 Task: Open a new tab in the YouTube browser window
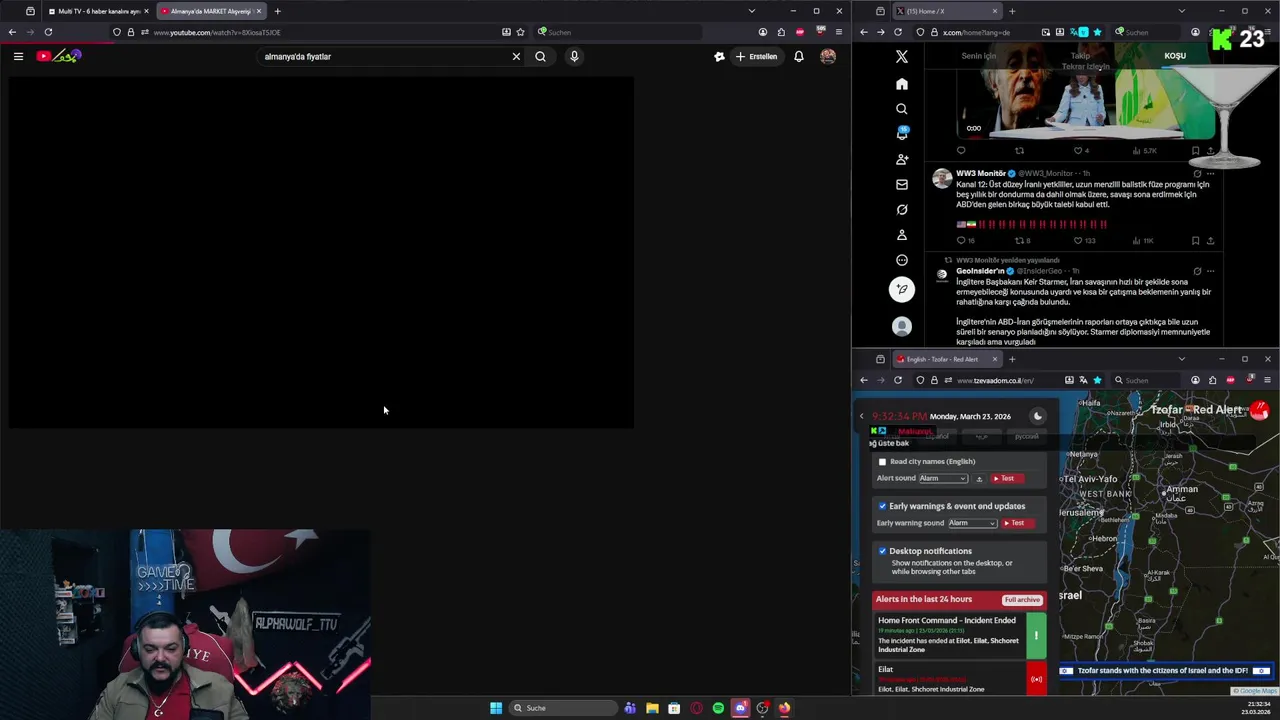pos(277,11)
